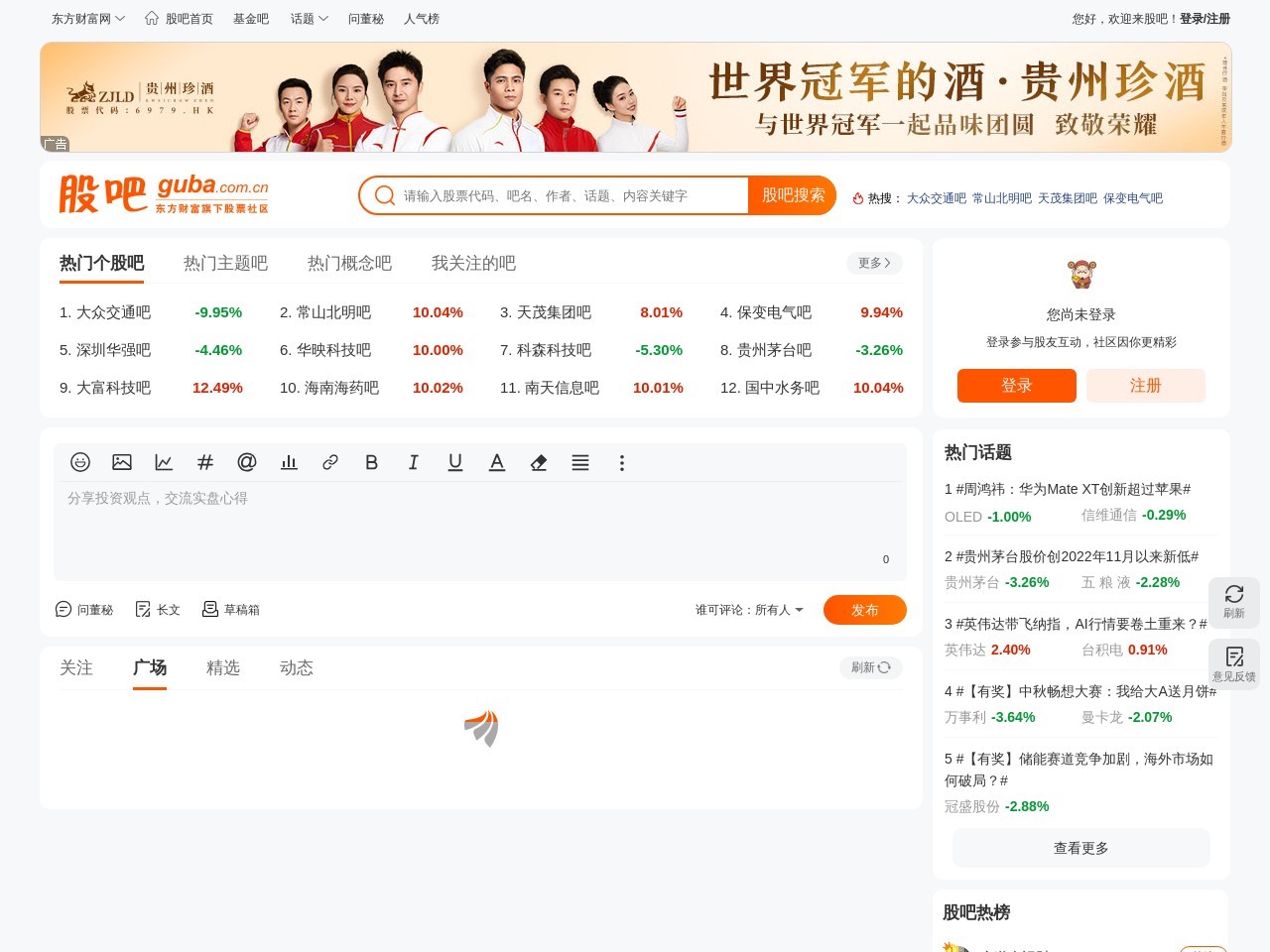This screenshot has width=1270, height=952.
Task: Insert a stock chart in the post
Action: point(164,462)
